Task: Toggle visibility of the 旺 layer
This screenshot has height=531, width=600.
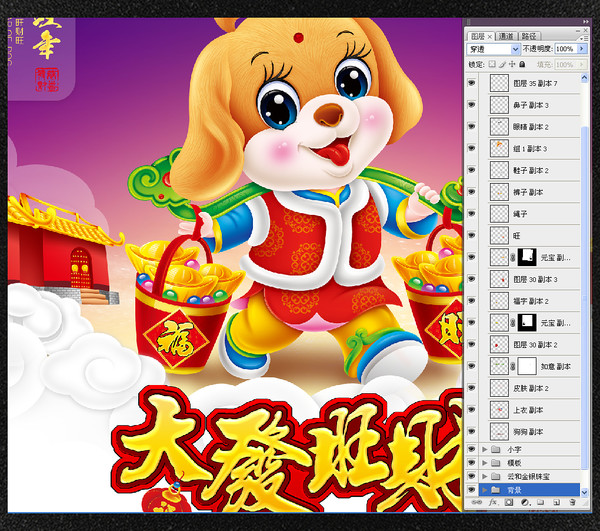Action: pos(471,235)
